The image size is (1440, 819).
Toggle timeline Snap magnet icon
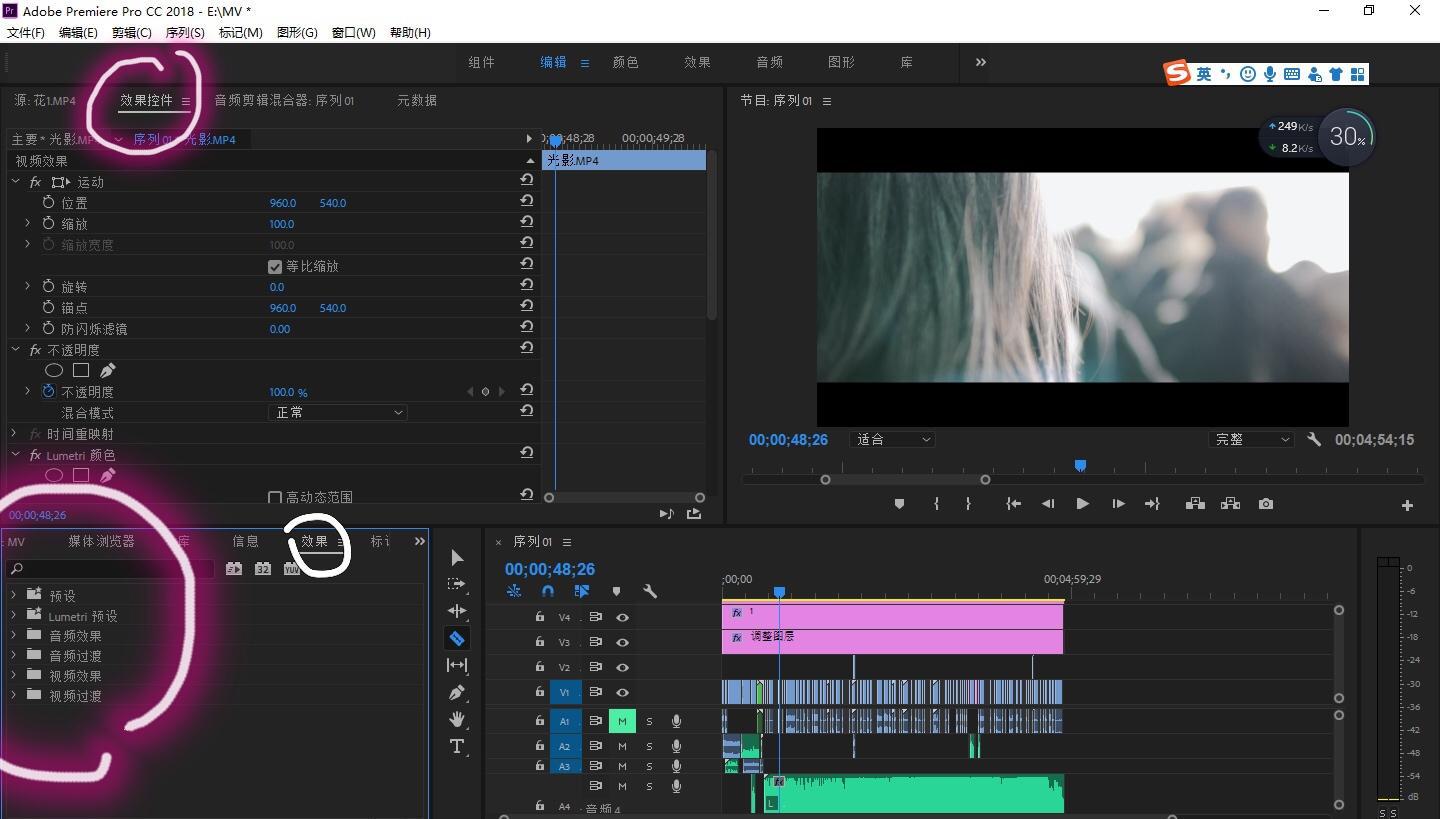(x=548, y=591)
